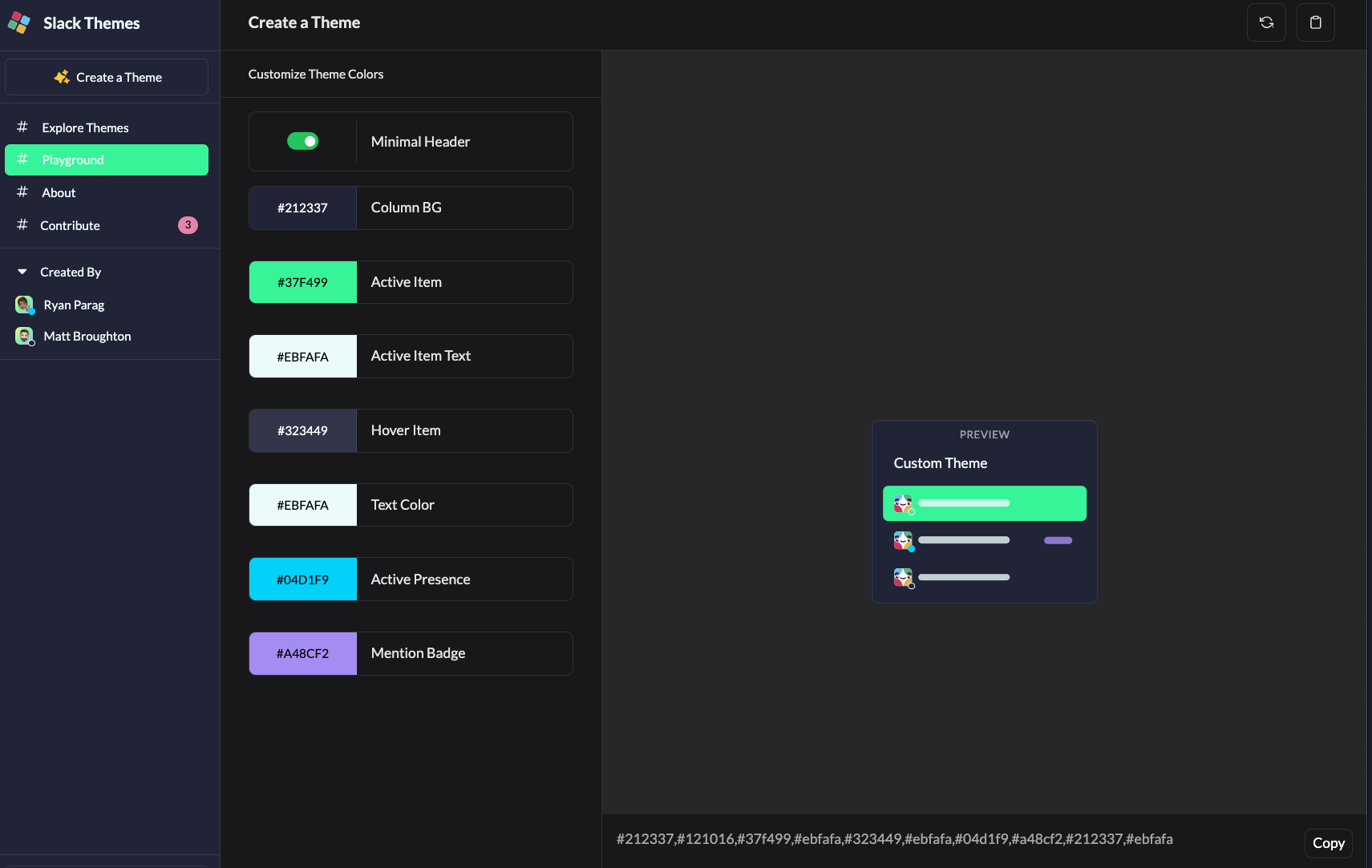Click hash icon beside About
1372x868 pixels.
22,192
